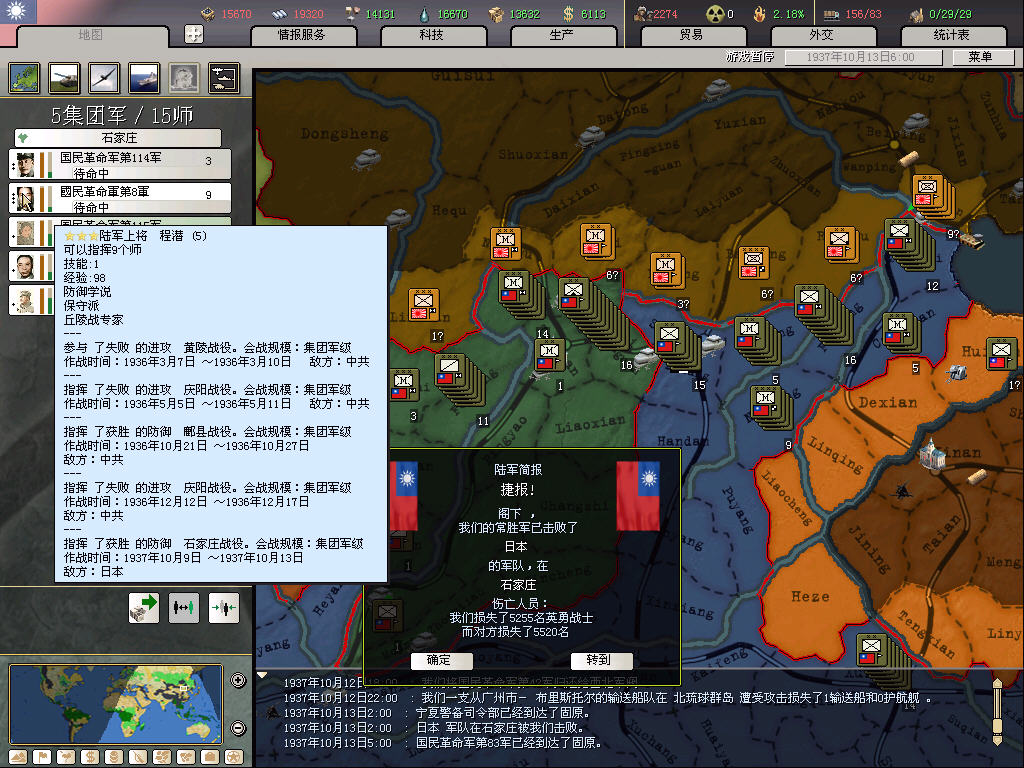Zoom in the minimap with plus button

(238, 680)
